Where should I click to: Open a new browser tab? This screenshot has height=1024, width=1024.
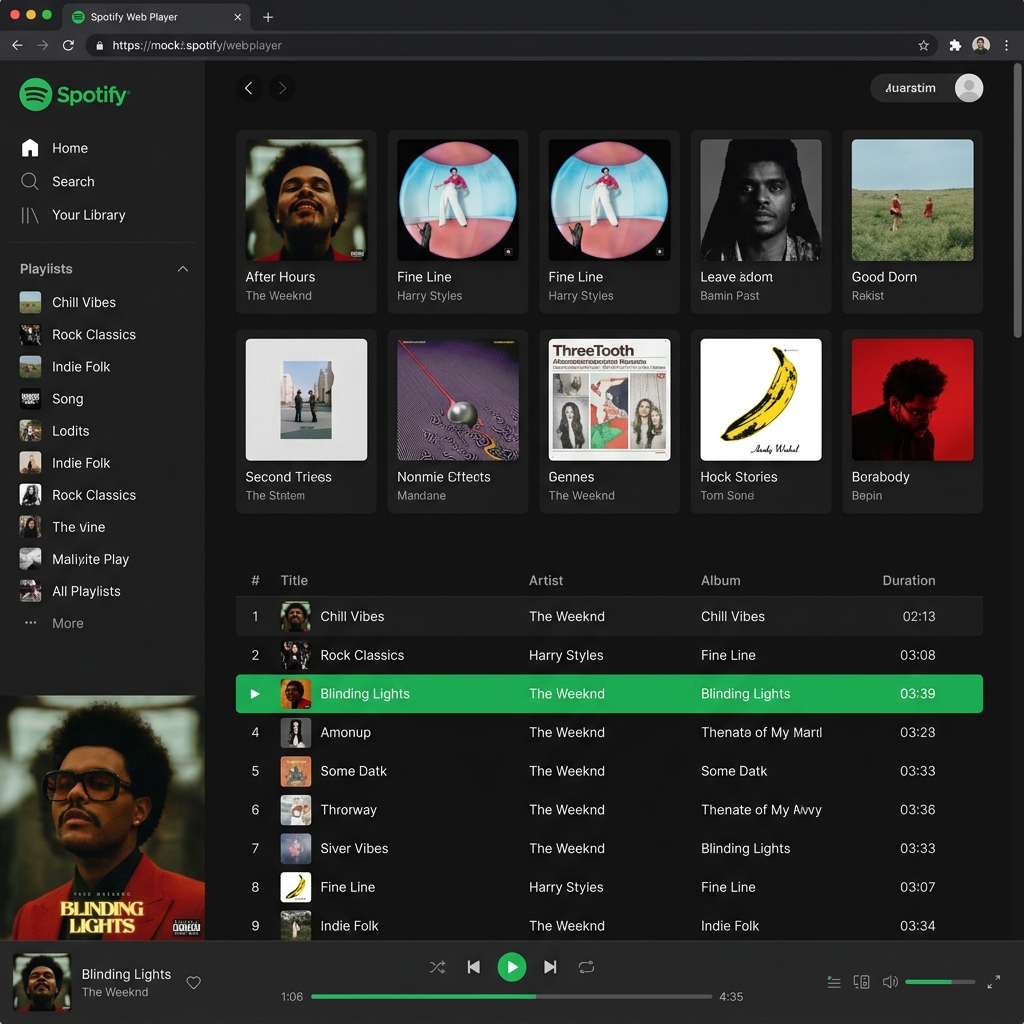[x=268, y=17]
